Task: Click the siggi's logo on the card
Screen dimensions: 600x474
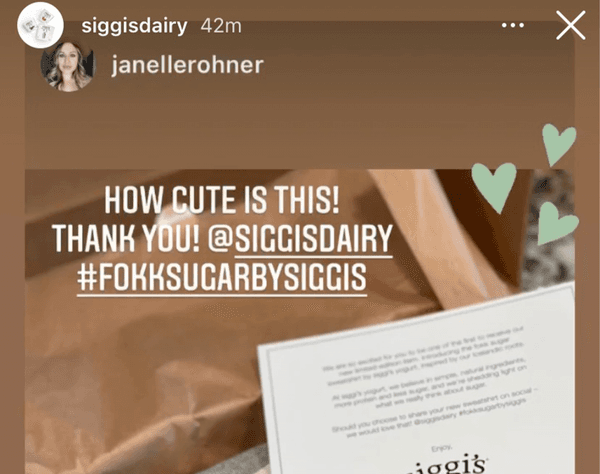Action: pyautogui.click(x=446, y=465)
